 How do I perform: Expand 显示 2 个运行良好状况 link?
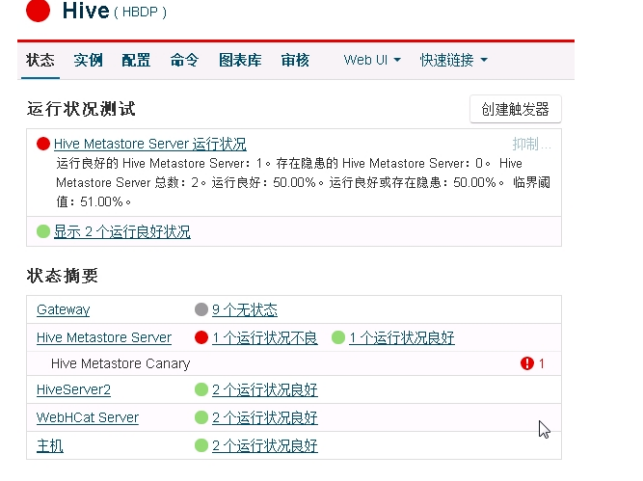click(x=122, y=232)
